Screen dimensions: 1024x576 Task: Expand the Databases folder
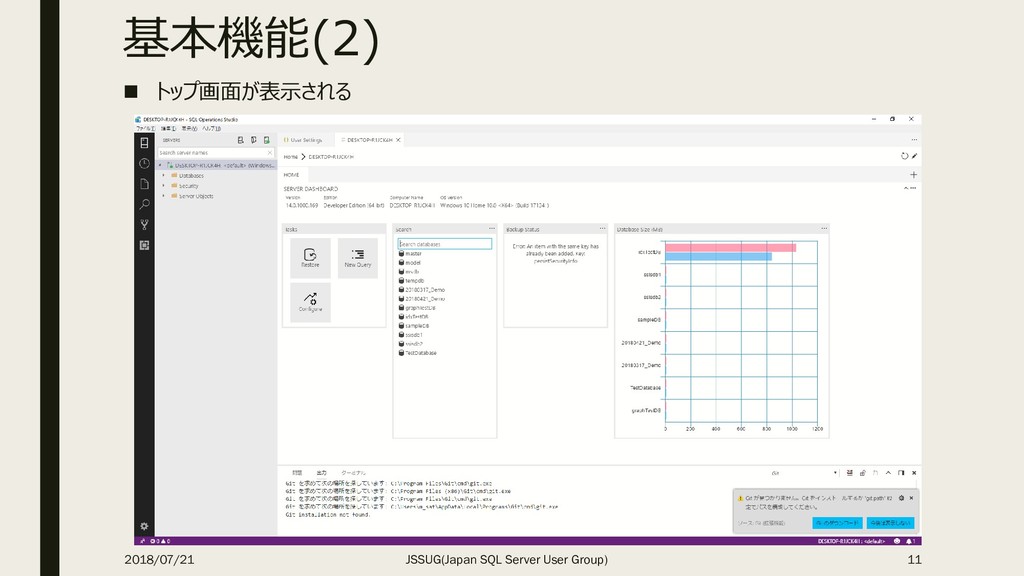point(164,176)
